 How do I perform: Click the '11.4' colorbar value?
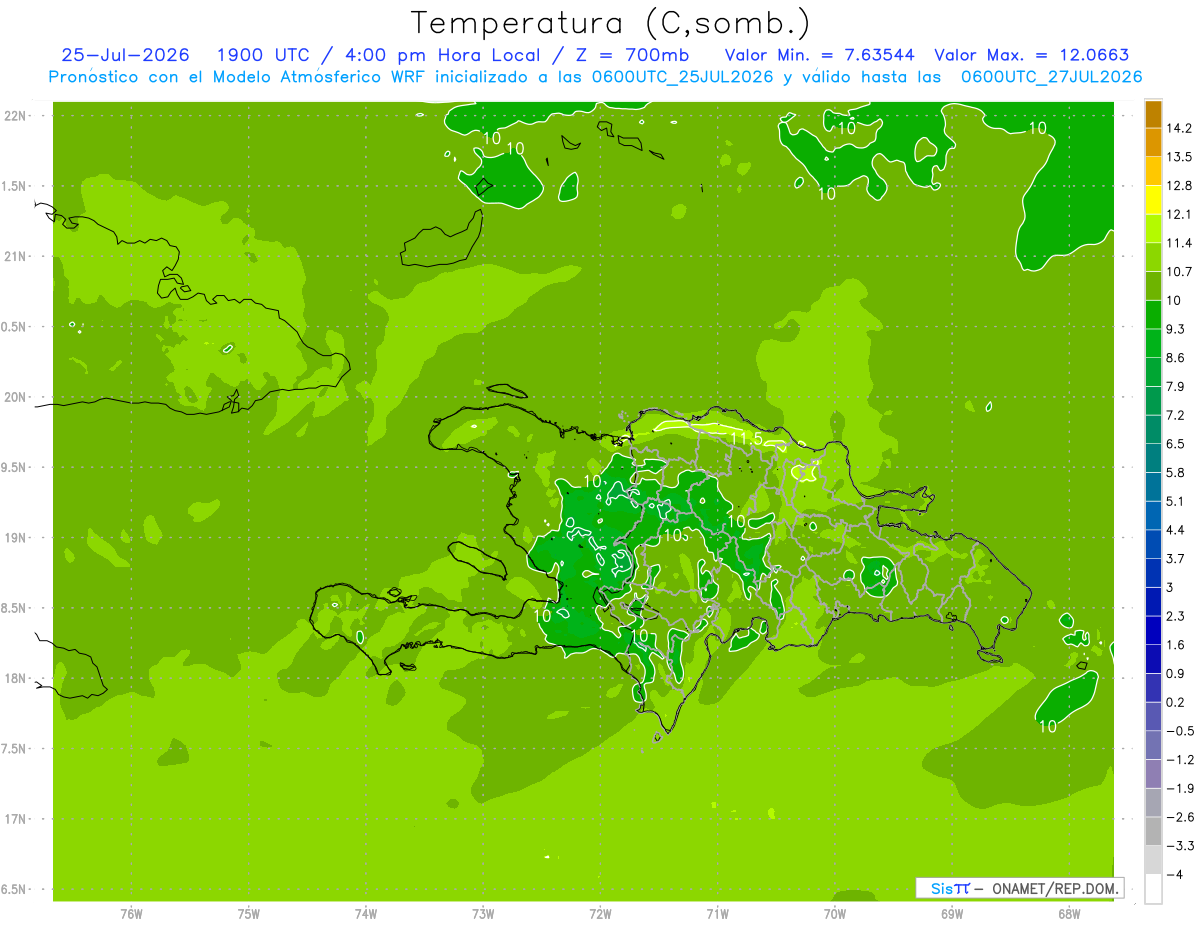(x=1179, y=243)
